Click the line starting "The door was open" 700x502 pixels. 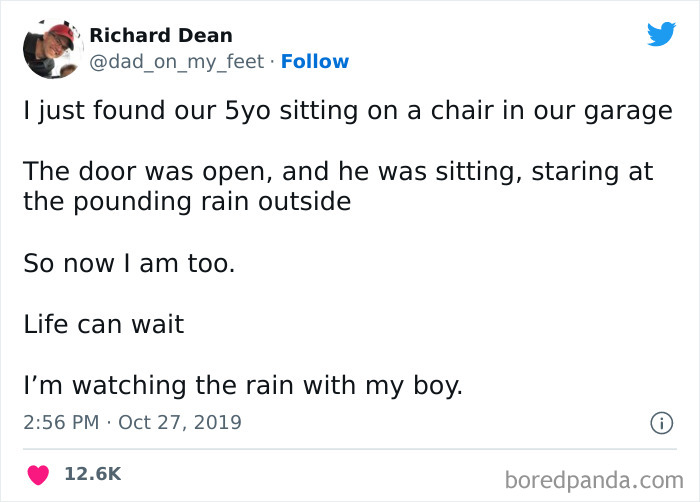338,171
